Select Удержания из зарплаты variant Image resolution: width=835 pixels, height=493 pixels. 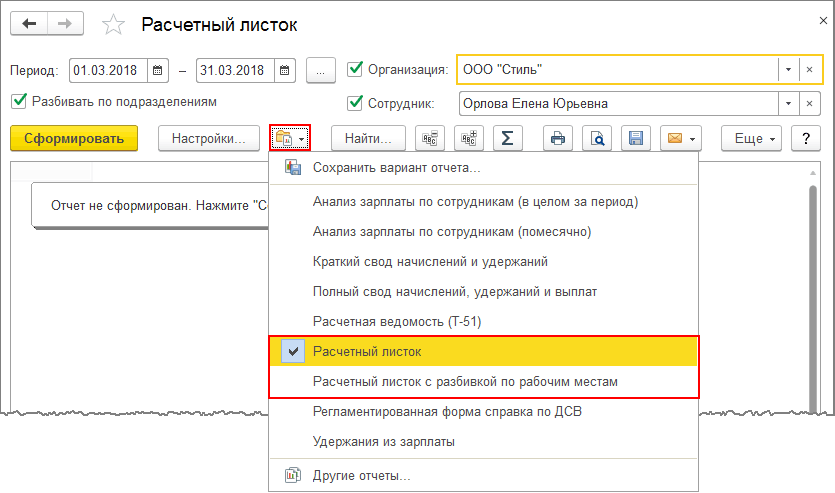(x=484, y=441)
